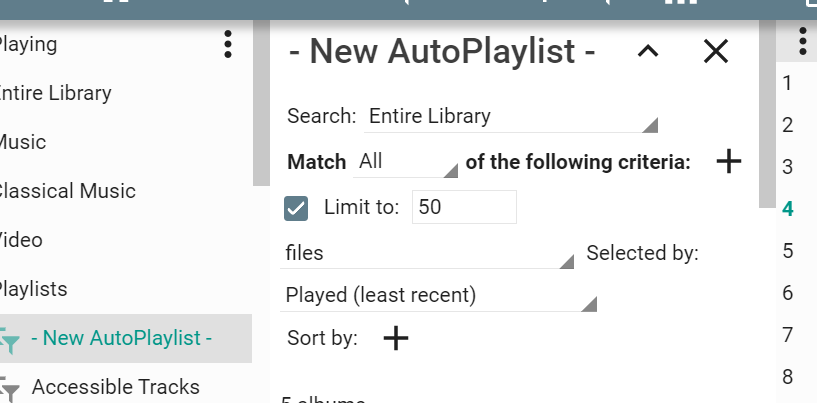817x403 pixels.
Task: Open the Search Entire Library dropdown
Action: point(512,117)
